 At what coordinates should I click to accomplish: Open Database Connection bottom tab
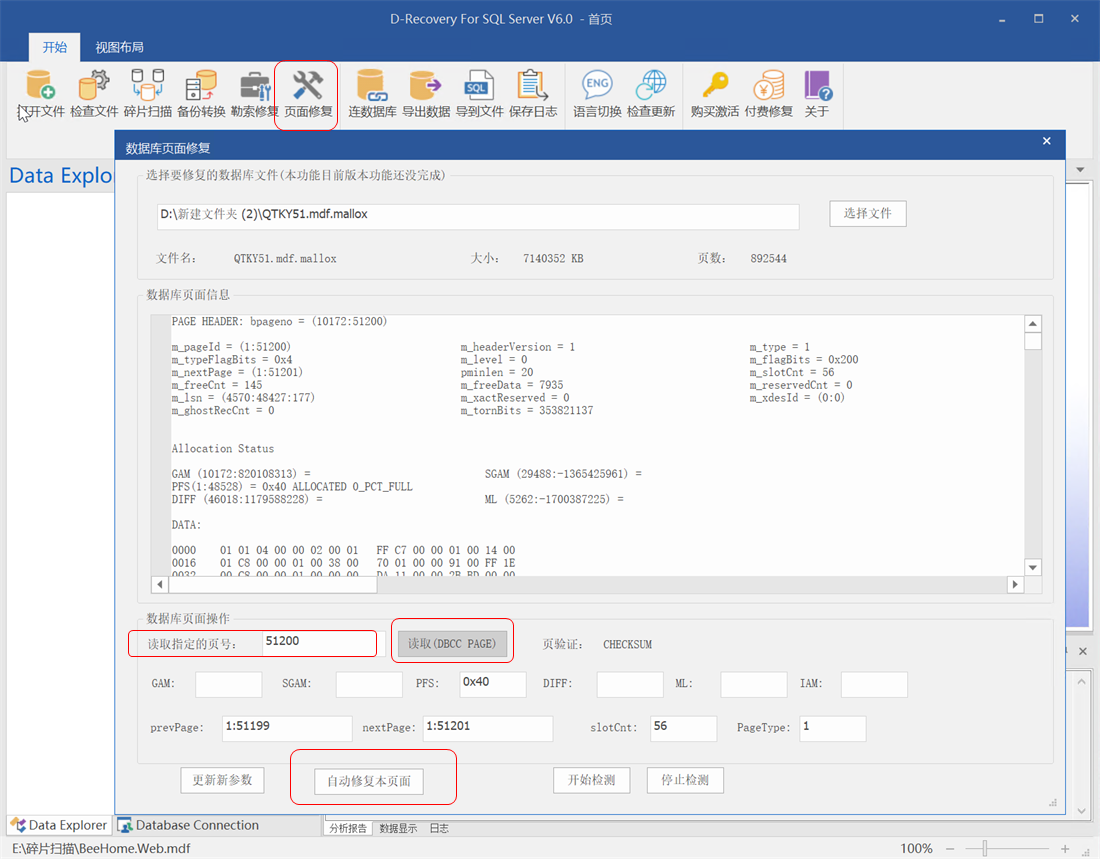pos(188,825)
